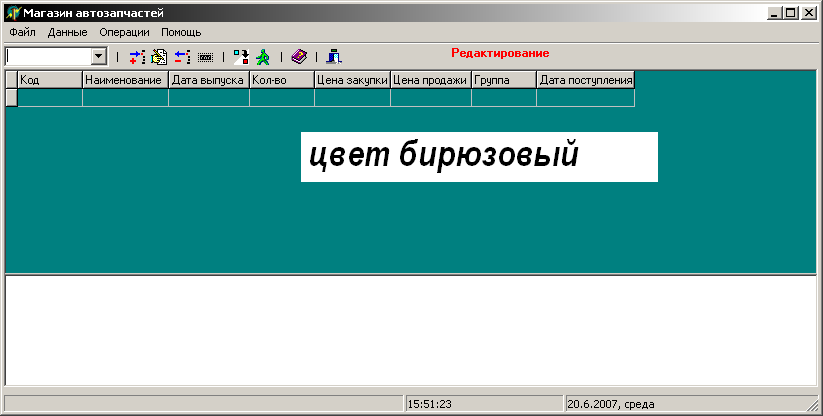The image size is (823, 416).
Task: Click the white lower panel area
Action: (411, 330)
